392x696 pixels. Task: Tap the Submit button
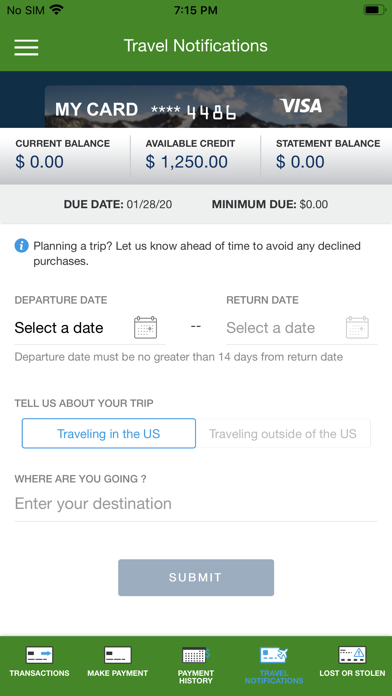click(x=196, y=577)
